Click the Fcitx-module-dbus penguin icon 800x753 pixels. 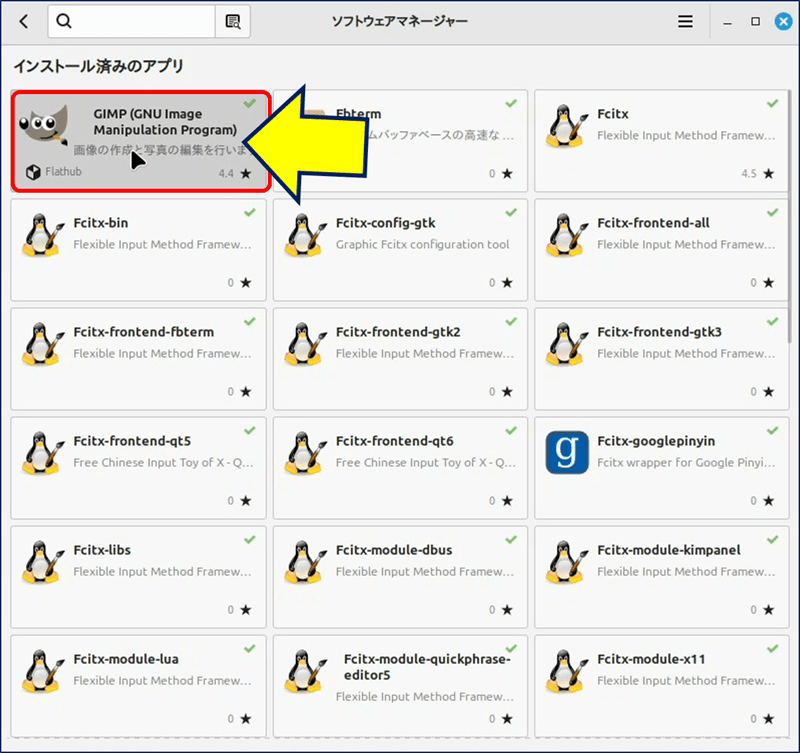[305, 563]
